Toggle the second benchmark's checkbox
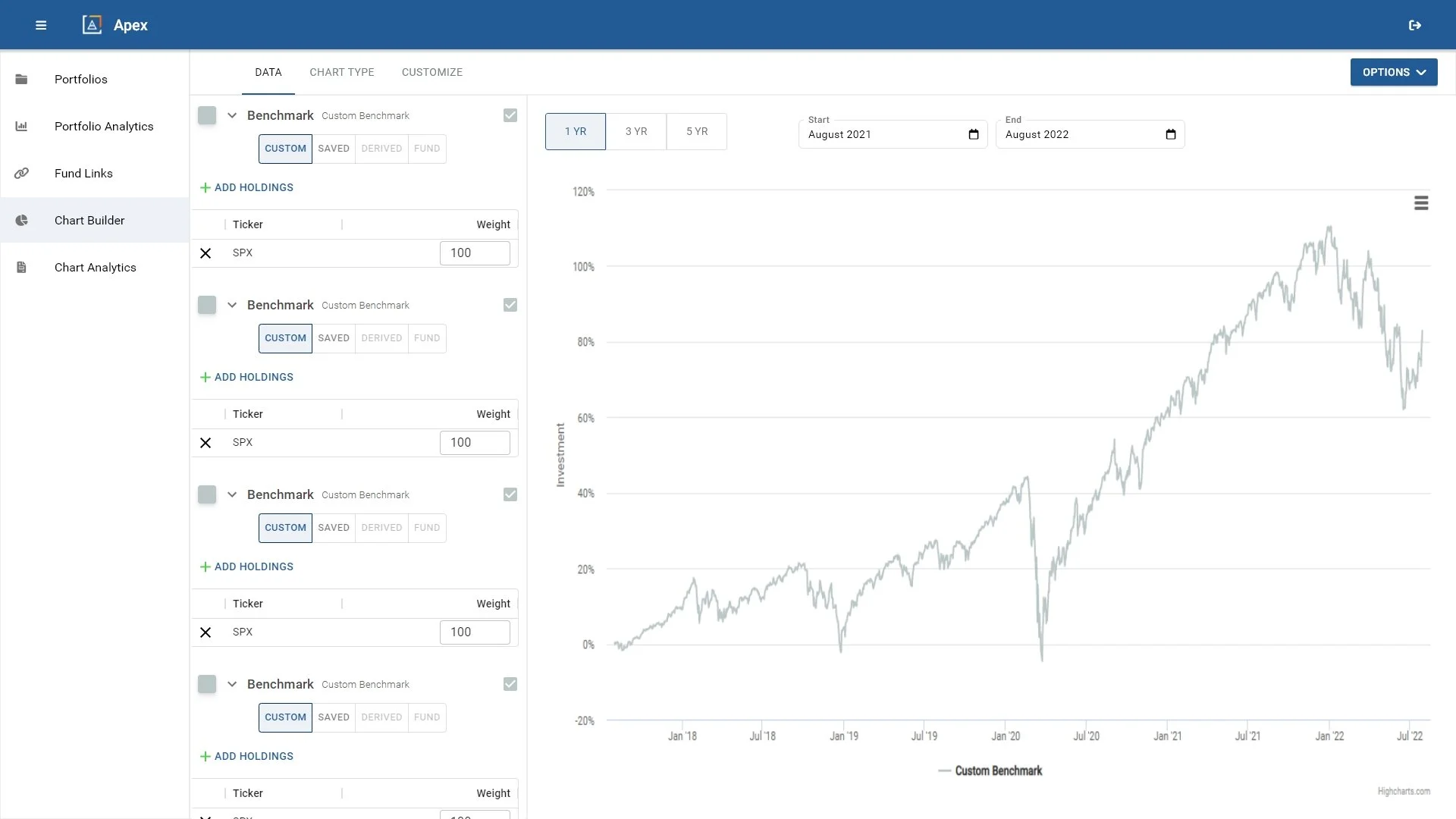The width and height of the screenshot is (1456, 819). [x=510, y=305]
